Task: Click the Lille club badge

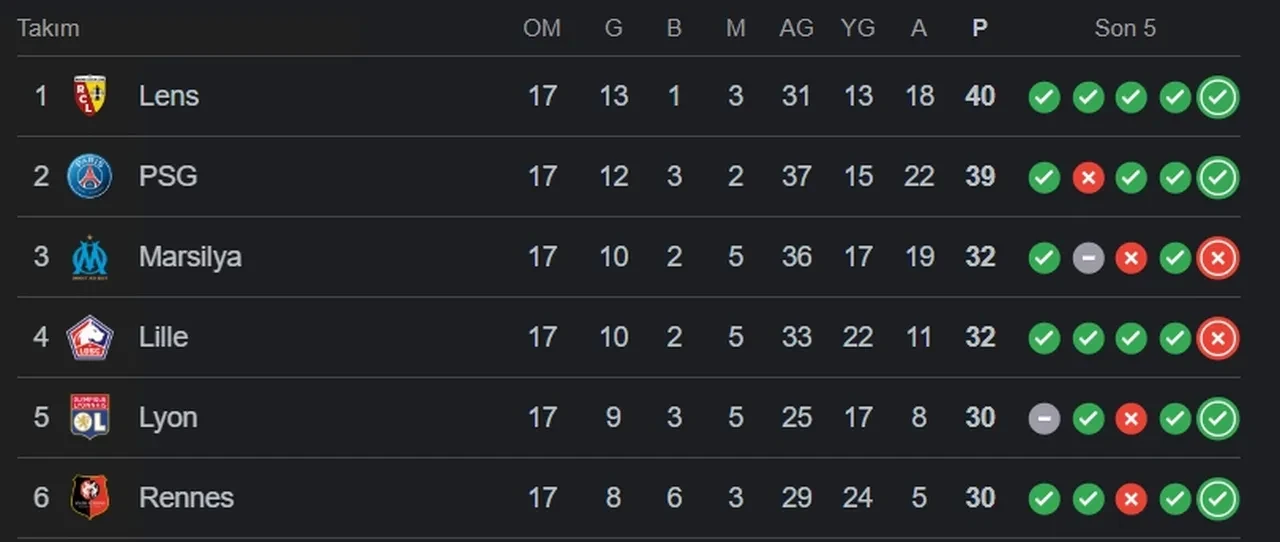Action: point(89,337)
